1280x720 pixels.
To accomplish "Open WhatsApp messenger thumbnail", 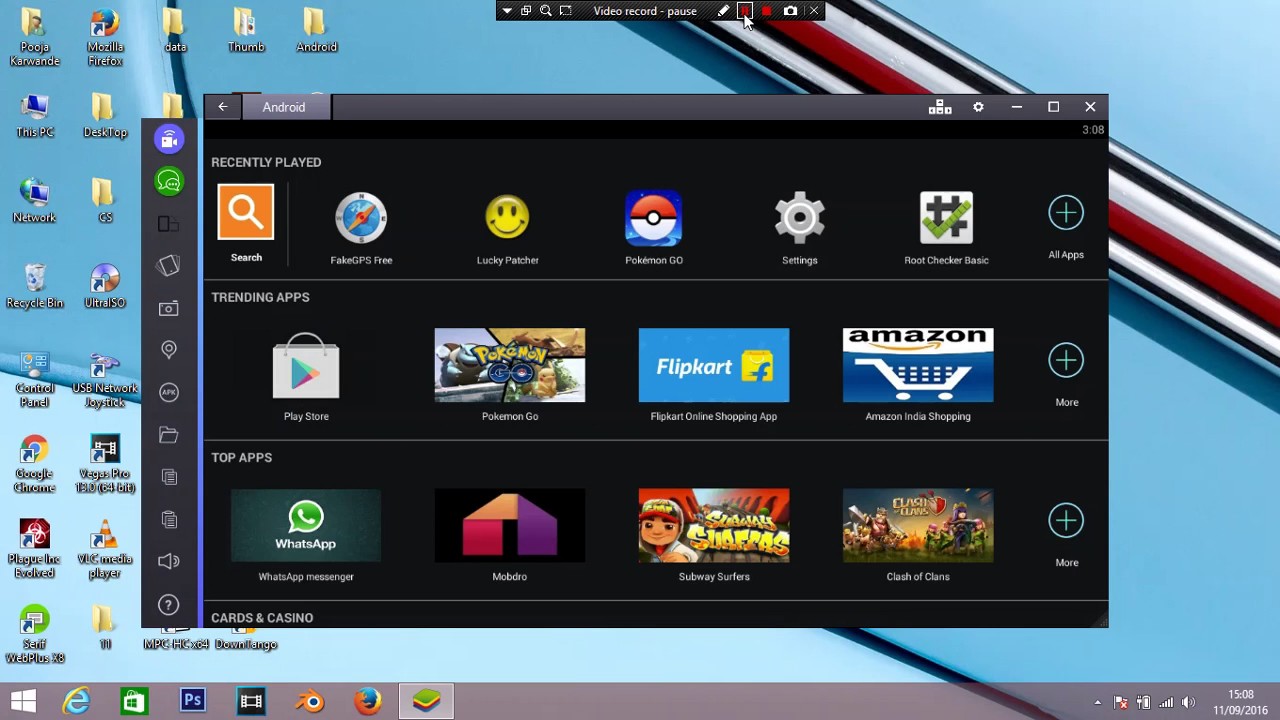I will pyautogui.click(x=306, y=525).
